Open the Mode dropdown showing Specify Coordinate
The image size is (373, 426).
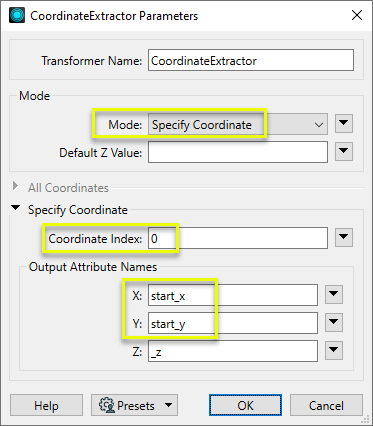click(x=238, y=124)
